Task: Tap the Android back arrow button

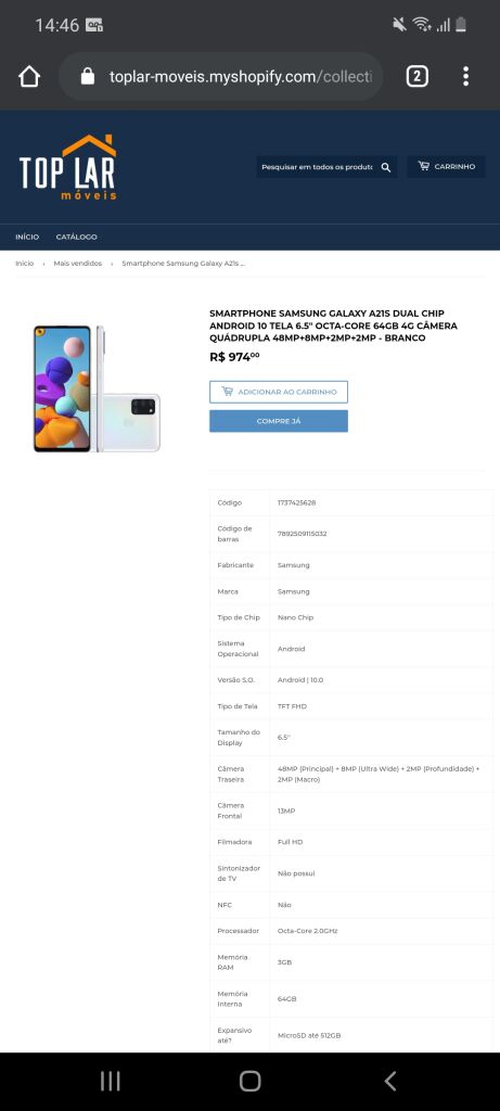Action: (390, 1081)
